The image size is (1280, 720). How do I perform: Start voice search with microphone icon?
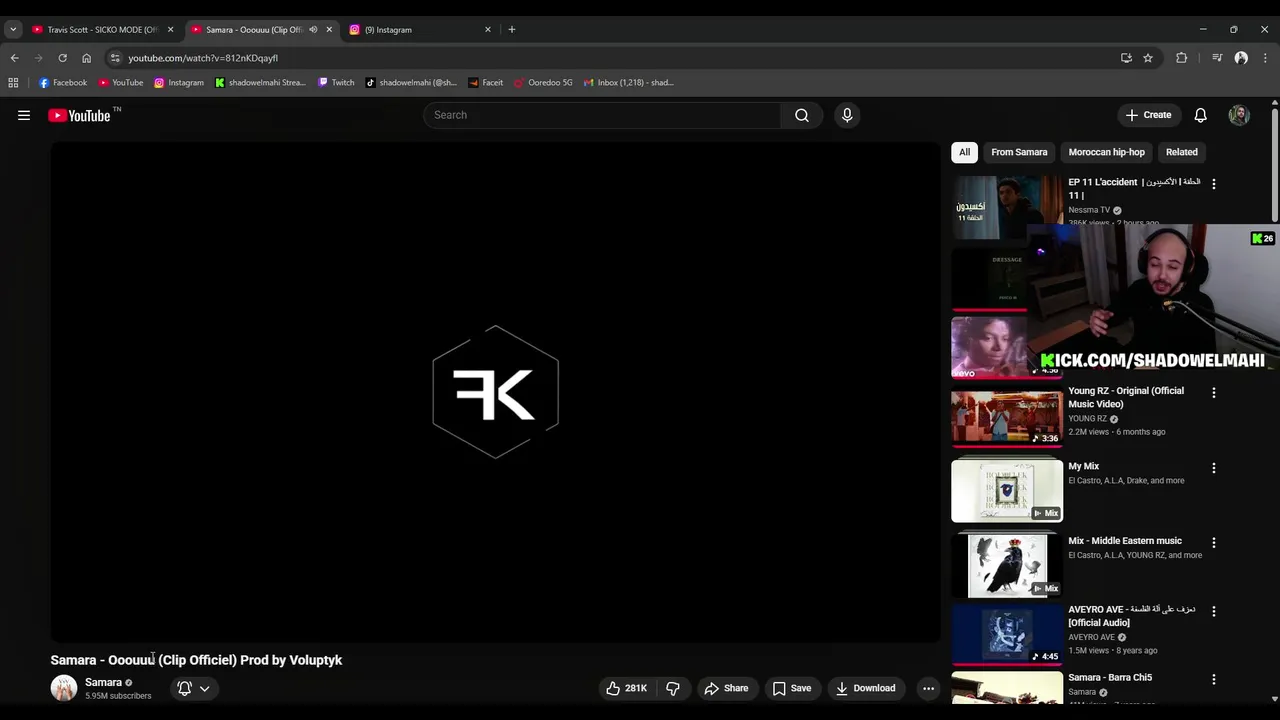(847, 115)
